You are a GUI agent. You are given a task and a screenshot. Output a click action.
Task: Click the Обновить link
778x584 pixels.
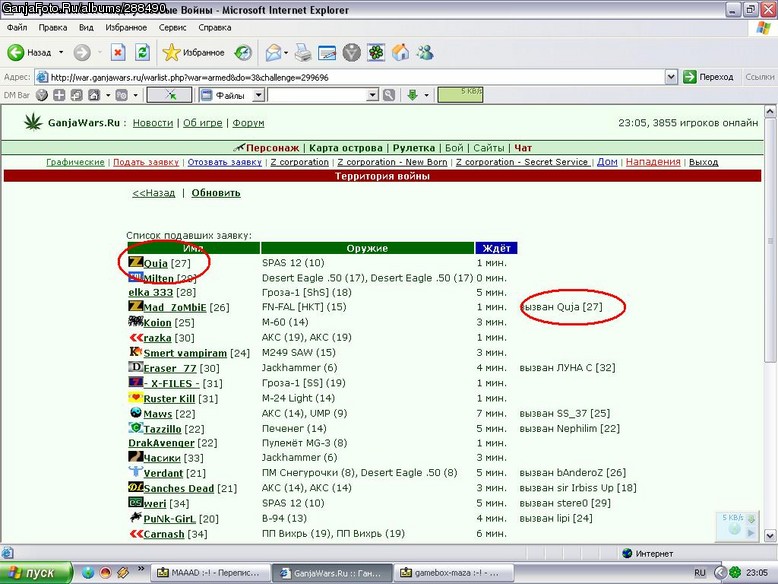tap(216, 193)
